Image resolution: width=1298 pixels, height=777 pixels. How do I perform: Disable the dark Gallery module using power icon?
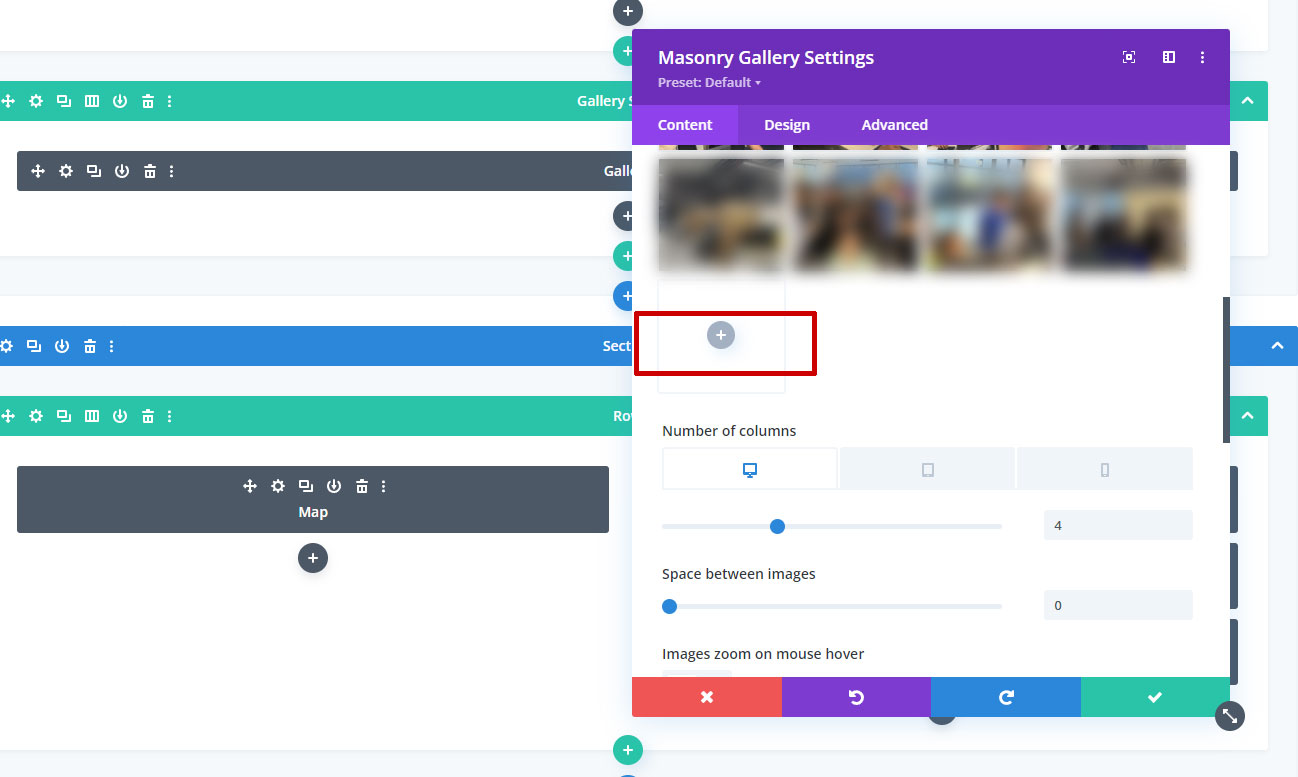[x=122, y=171]
